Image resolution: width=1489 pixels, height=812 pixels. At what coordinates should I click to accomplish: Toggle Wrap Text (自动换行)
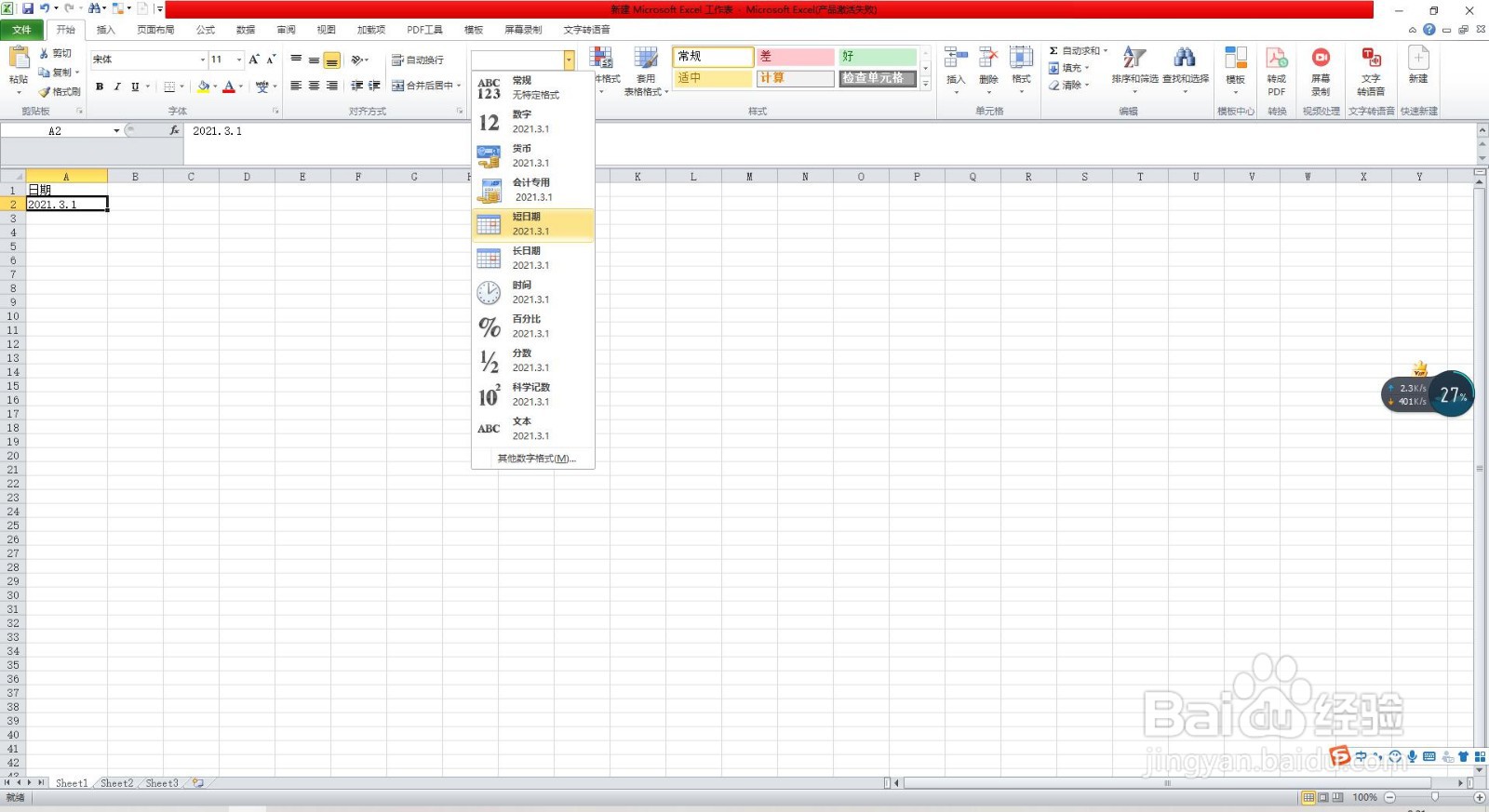[x=417, y=60]
